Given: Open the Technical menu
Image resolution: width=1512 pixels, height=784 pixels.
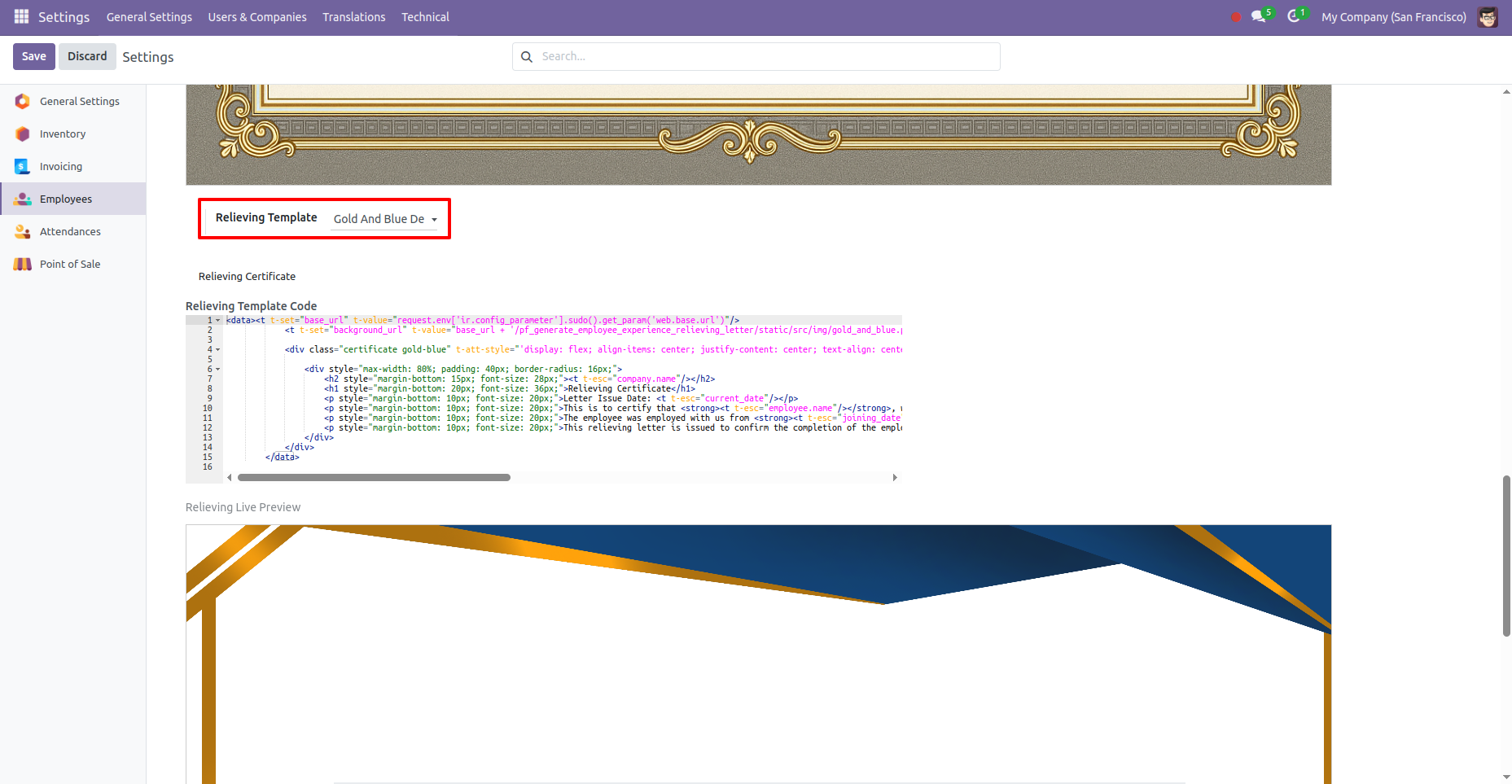Looking at the screenshot, I should click(x=424, y=16).
